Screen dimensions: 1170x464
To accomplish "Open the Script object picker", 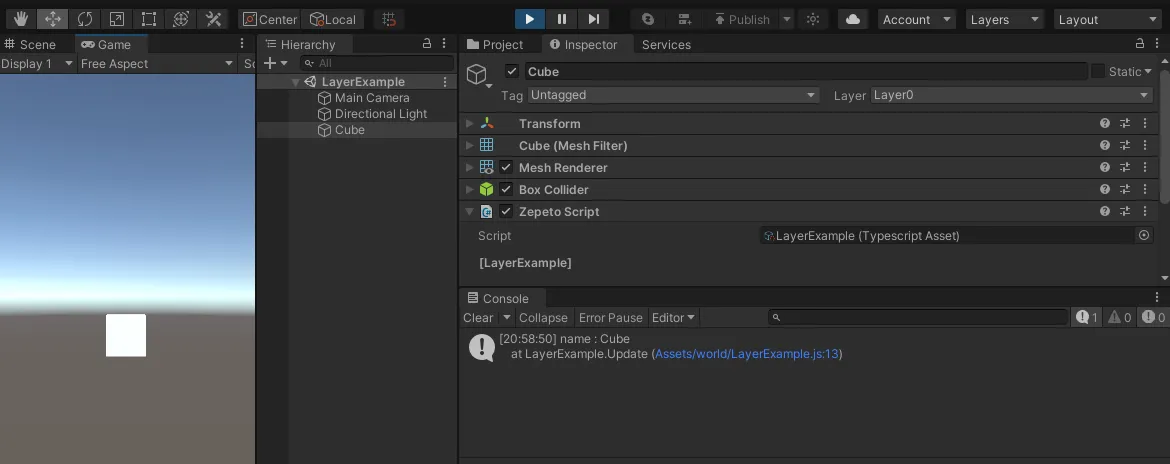I will (1144, 235).
